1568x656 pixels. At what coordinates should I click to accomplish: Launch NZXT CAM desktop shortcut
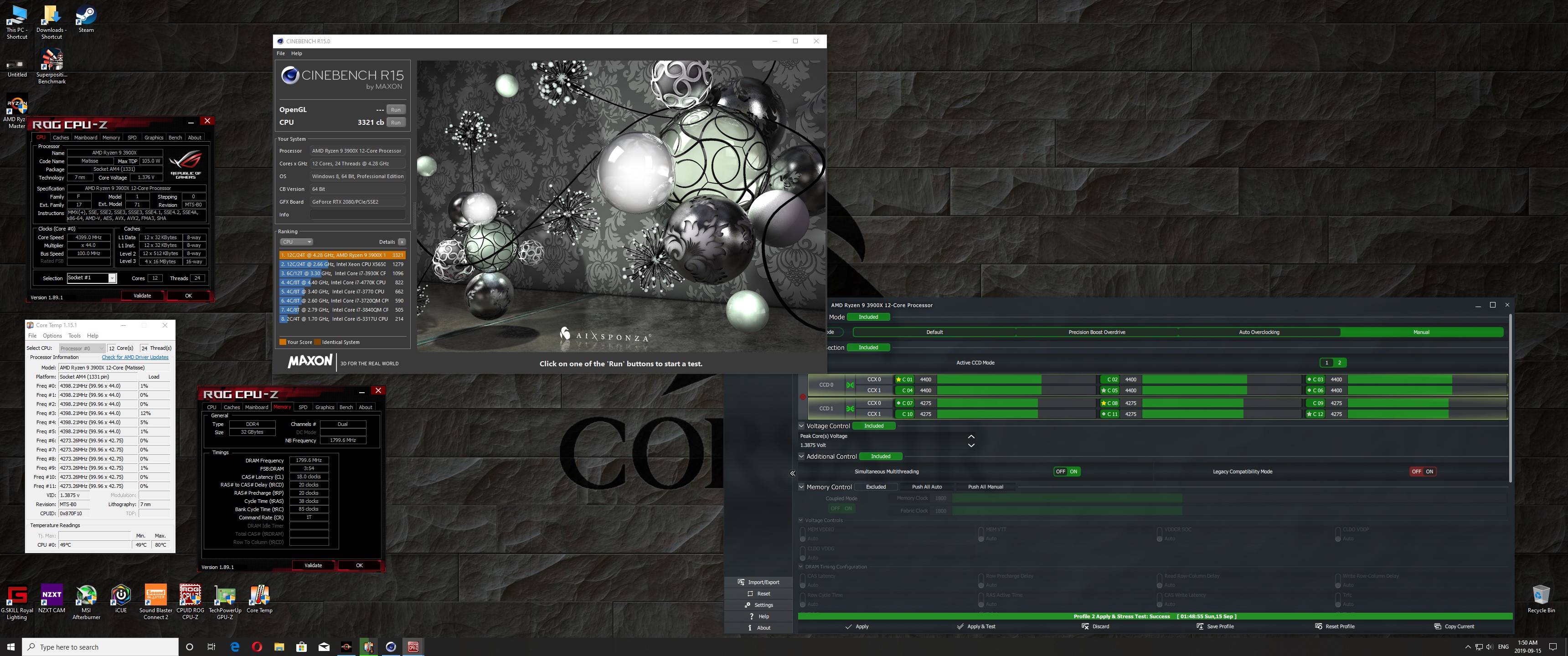[x=52, y=600]
